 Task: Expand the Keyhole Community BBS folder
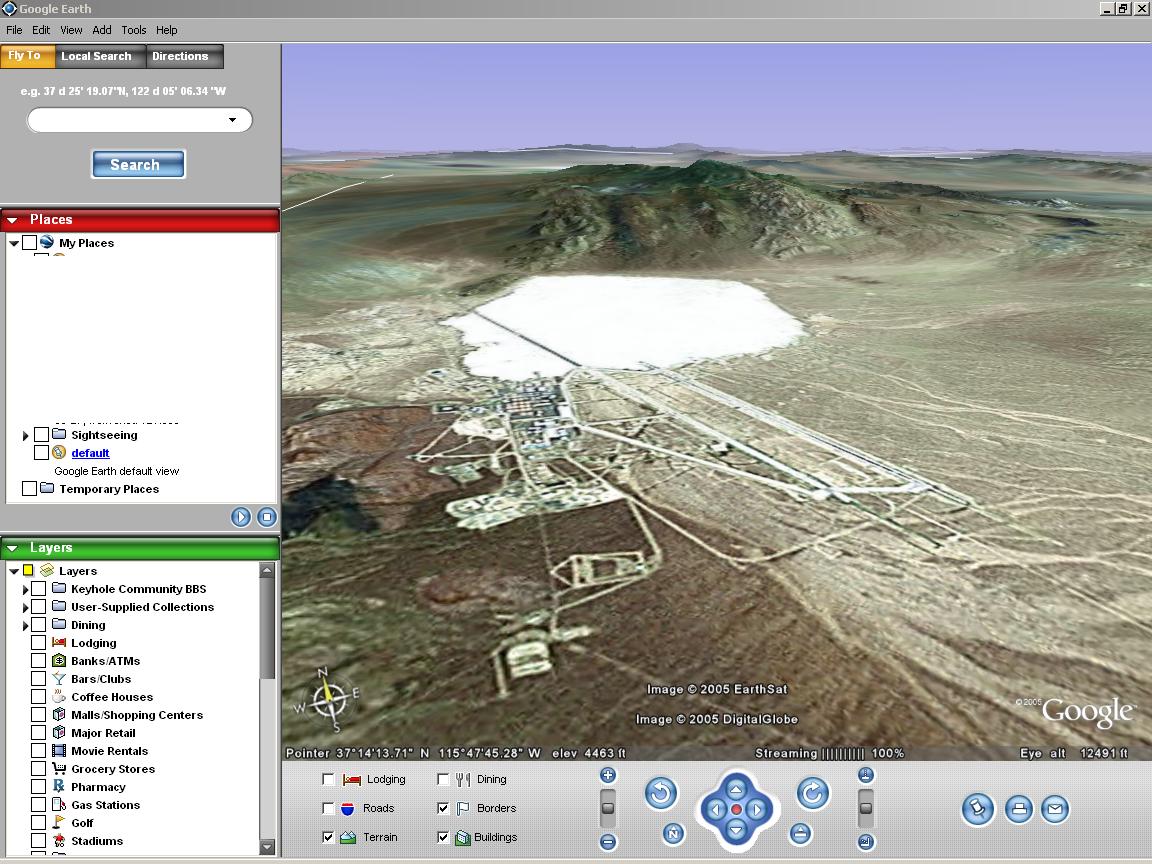[26, 589]
